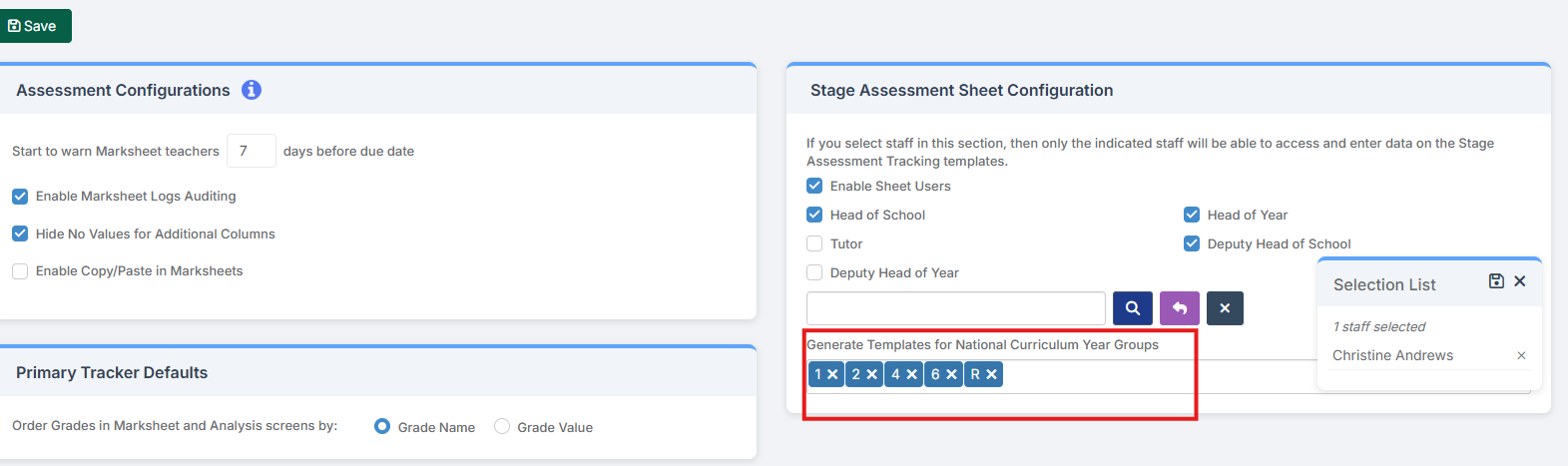Delete the year group 4 tag
The width and height of the screenshot is (1568, 466).
[911, 374]
